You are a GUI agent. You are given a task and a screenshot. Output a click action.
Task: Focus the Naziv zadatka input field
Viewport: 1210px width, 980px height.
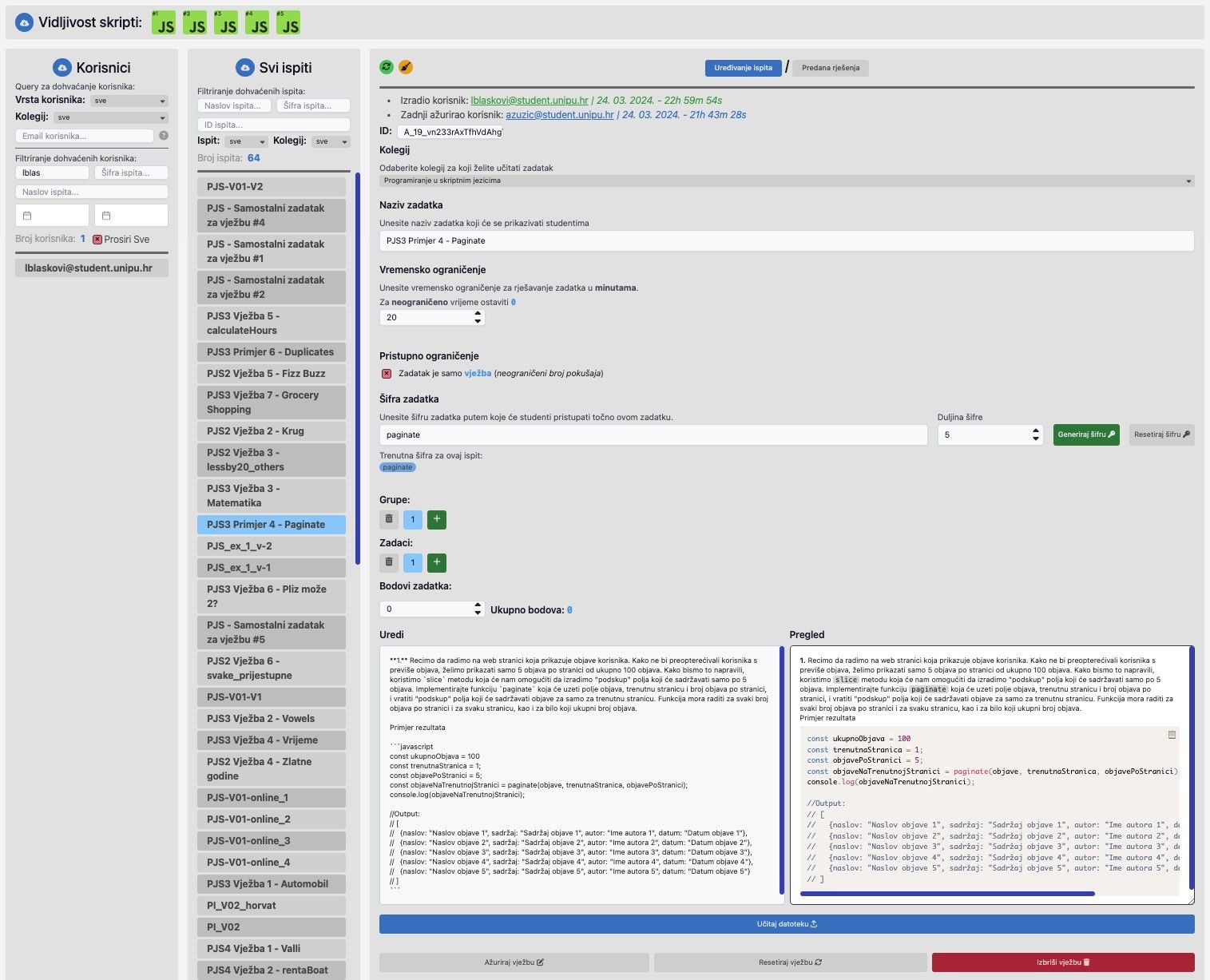pos(787,240)
